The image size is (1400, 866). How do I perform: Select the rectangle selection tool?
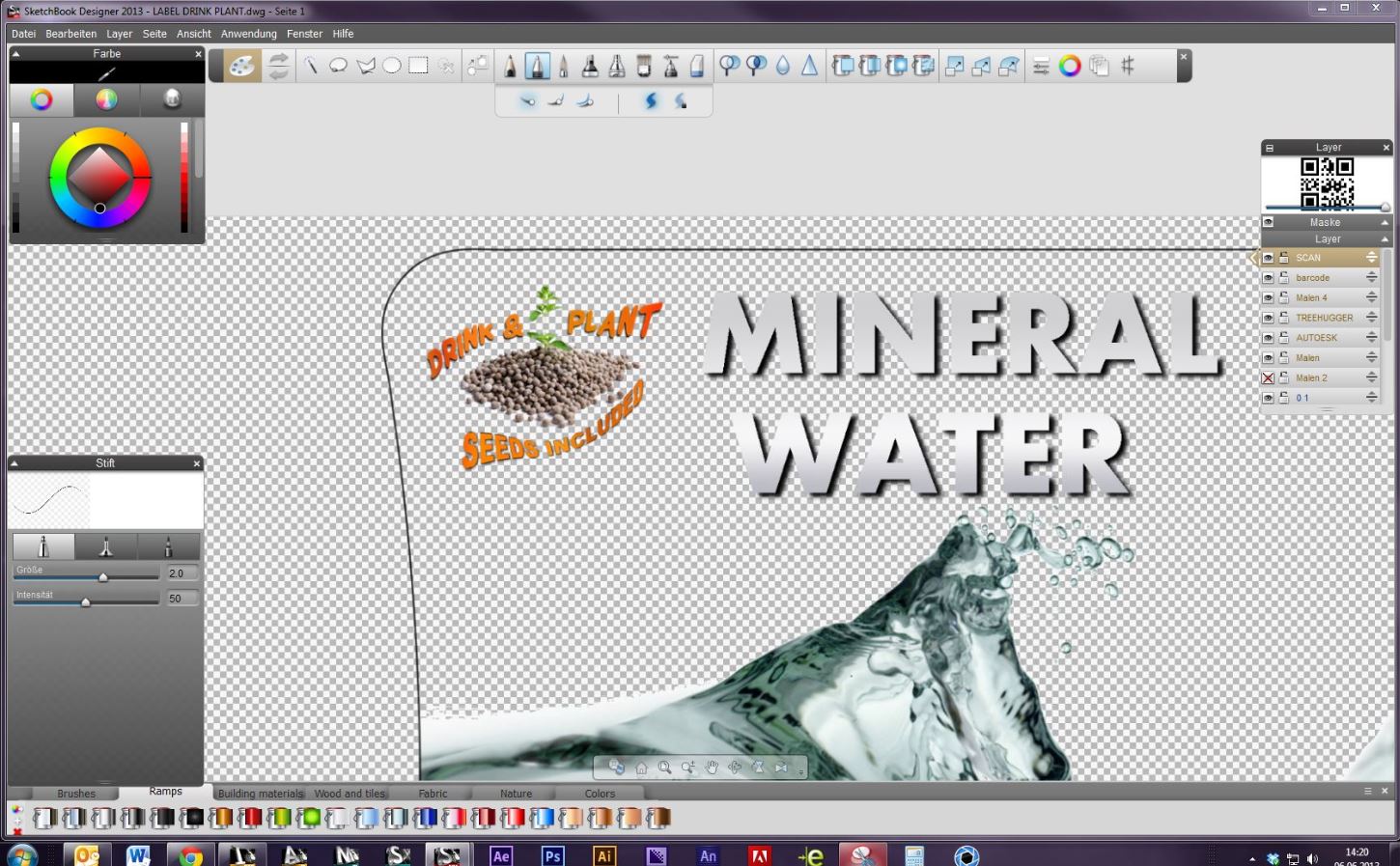[418, 66]
